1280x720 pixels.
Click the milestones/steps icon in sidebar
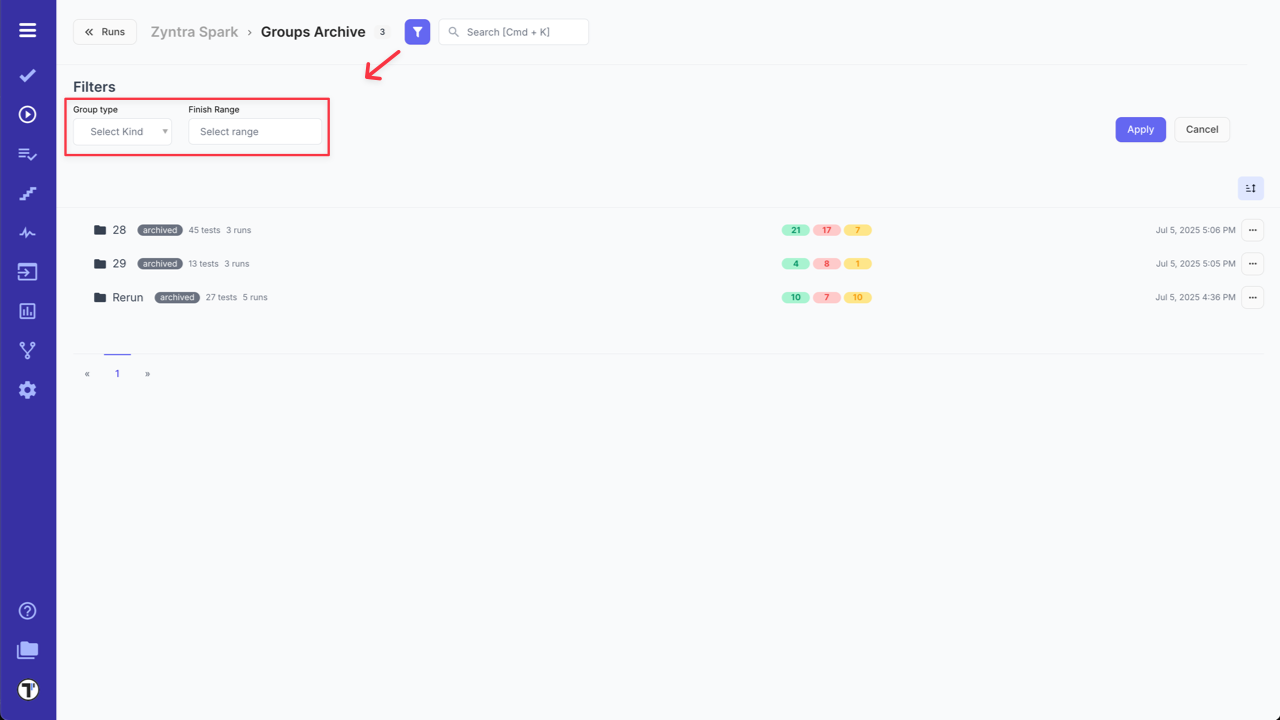click(x=27, y=192)
